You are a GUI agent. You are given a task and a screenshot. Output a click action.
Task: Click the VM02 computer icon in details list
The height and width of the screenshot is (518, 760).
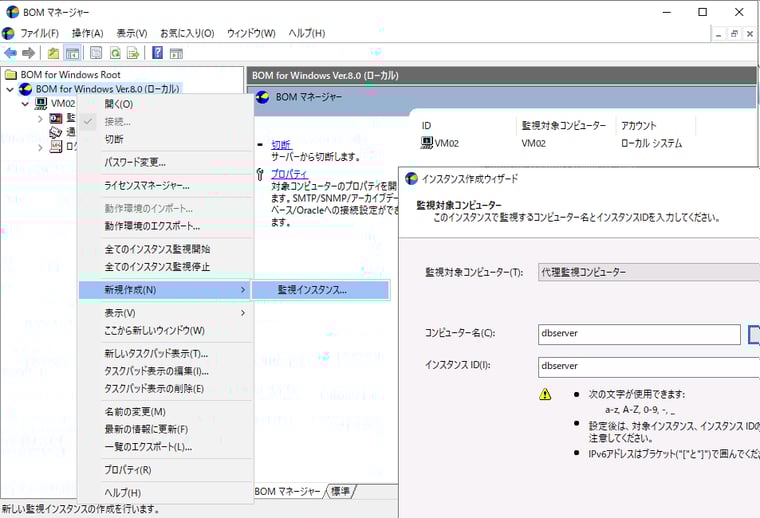point(427,142)
